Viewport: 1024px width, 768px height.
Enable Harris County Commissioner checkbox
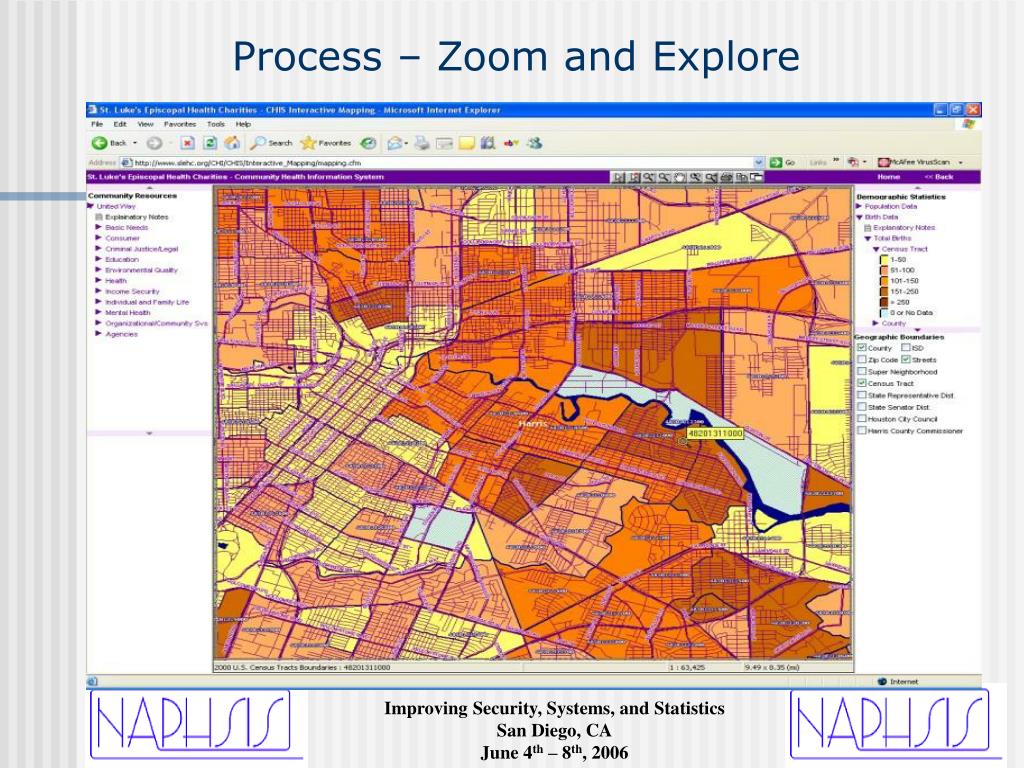click(x=861, y=430)
